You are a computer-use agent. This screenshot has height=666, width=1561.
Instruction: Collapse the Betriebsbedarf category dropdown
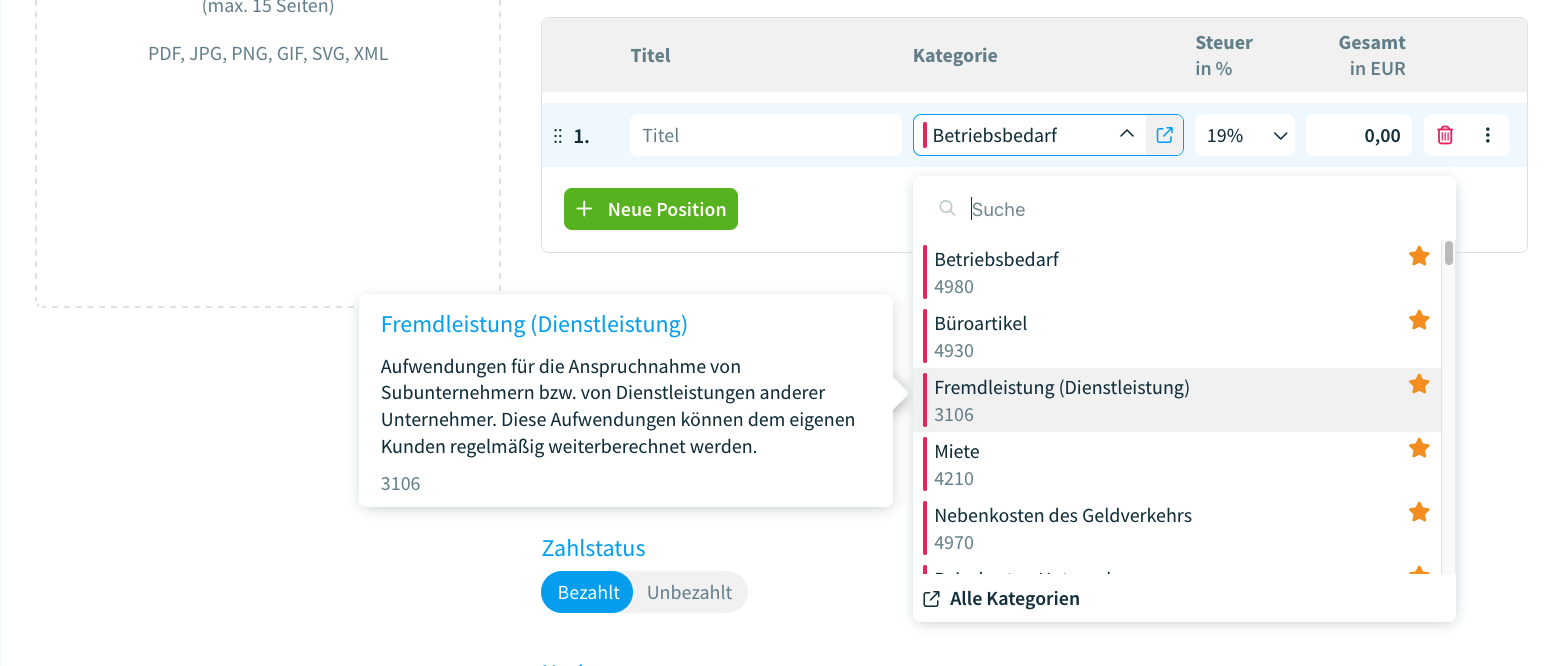pos(1126,134)
